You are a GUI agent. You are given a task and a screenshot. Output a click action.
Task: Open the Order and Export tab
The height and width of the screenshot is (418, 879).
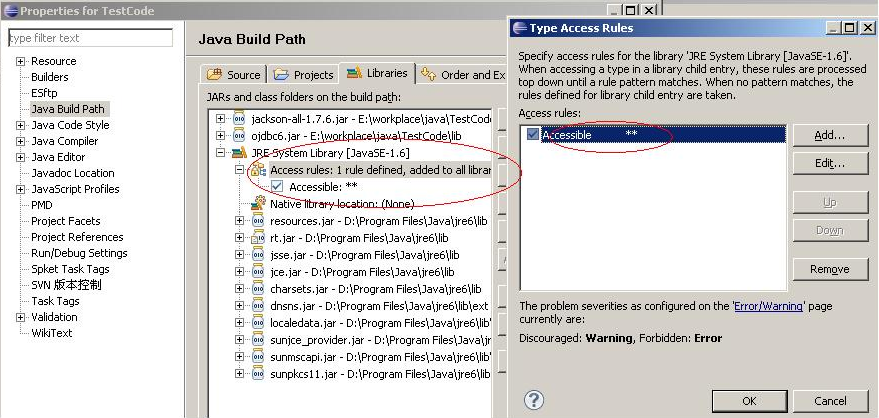pyautogui.click(x=462, y=75)
